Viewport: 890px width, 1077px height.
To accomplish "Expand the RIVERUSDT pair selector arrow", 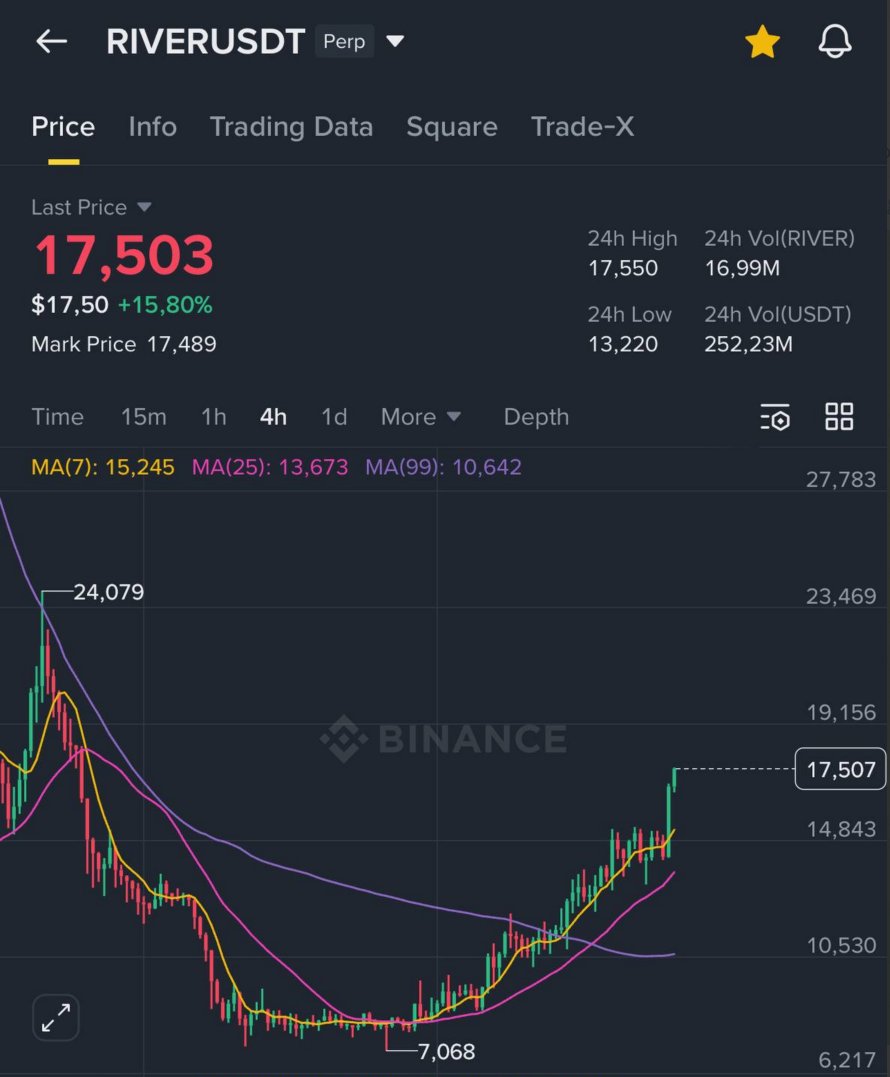I will tap(395, 42).
